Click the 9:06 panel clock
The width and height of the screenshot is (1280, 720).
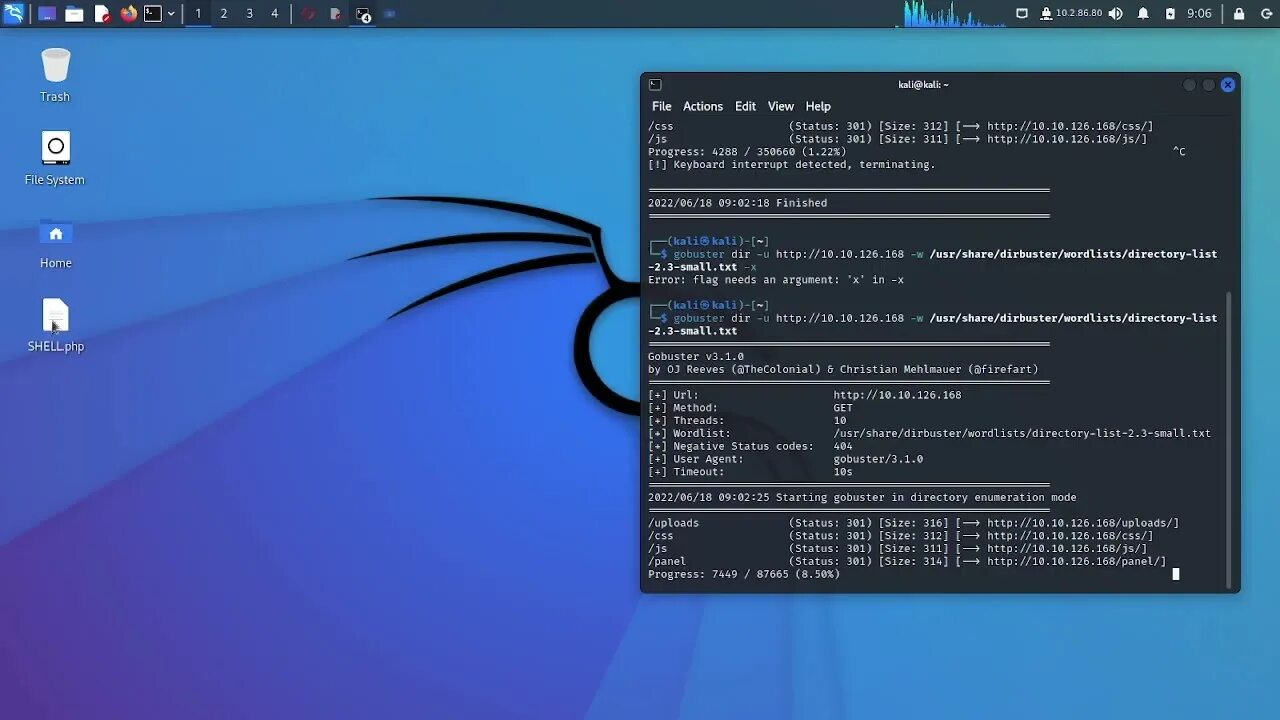tap(1199, 14)
